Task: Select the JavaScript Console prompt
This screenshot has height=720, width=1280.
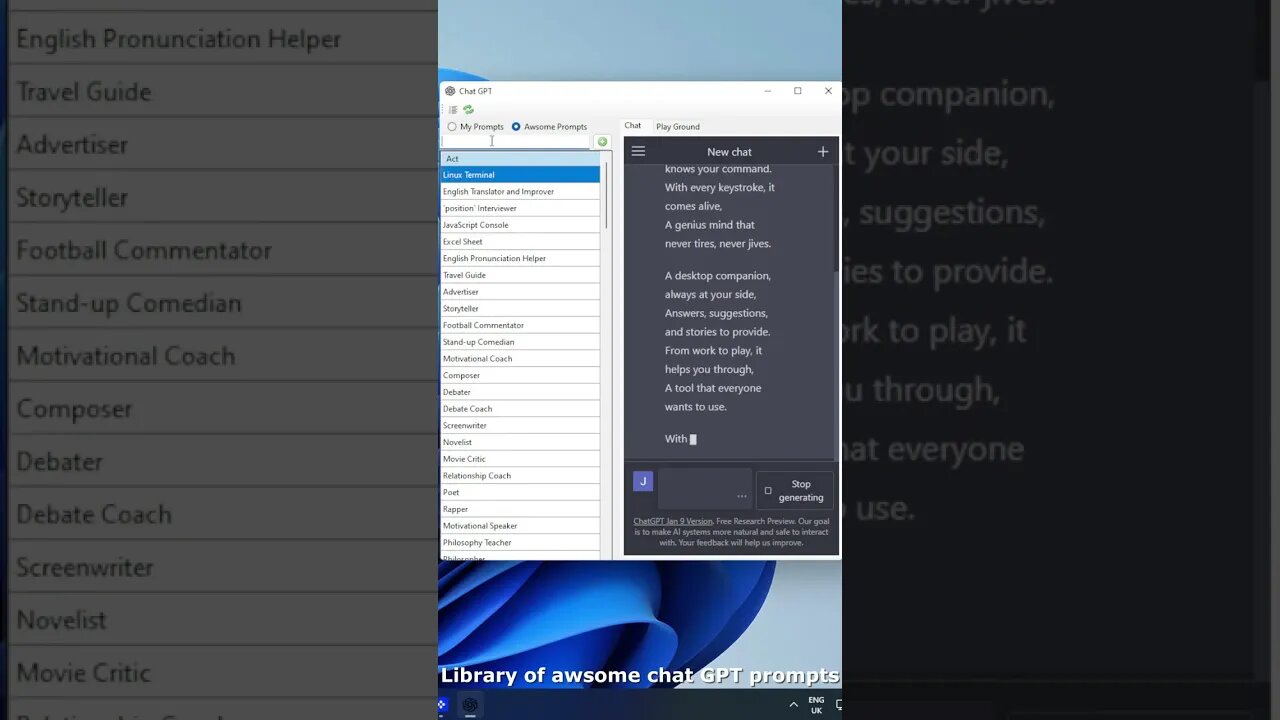Action: click(520, 225)
